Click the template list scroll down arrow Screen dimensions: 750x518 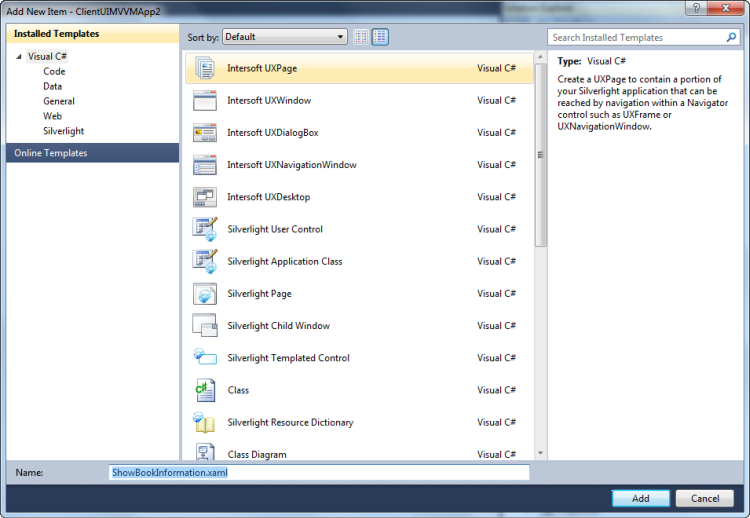(x=540, y=453)
